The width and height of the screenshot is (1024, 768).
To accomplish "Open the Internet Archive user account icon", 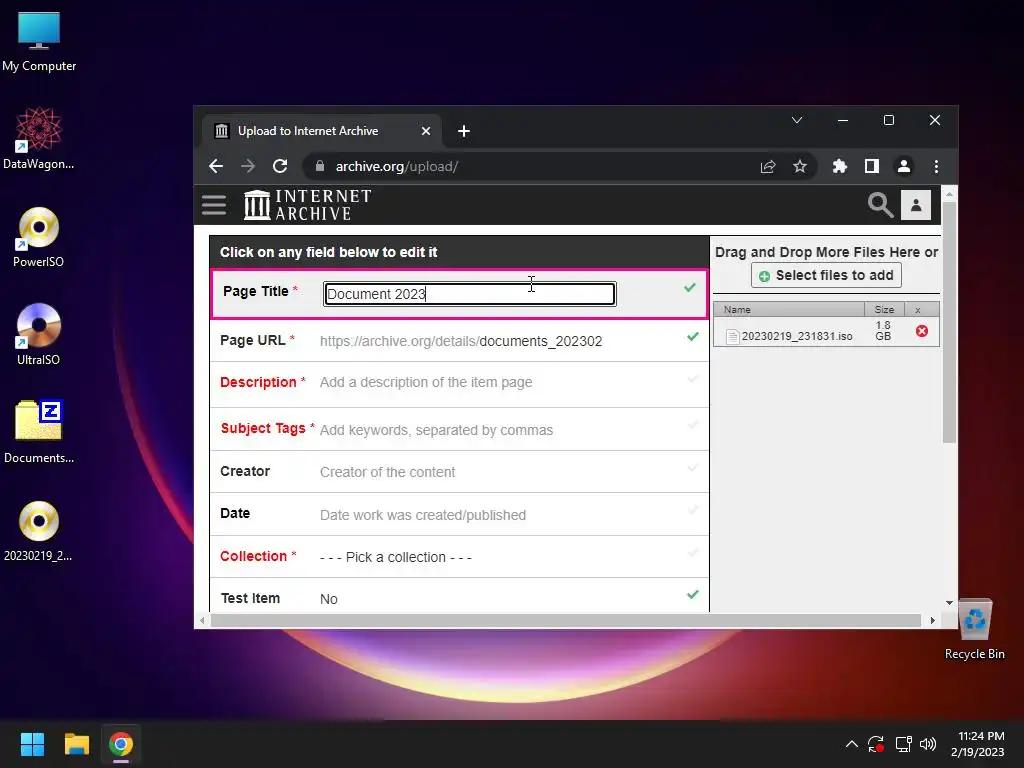I will click(916, 205).
